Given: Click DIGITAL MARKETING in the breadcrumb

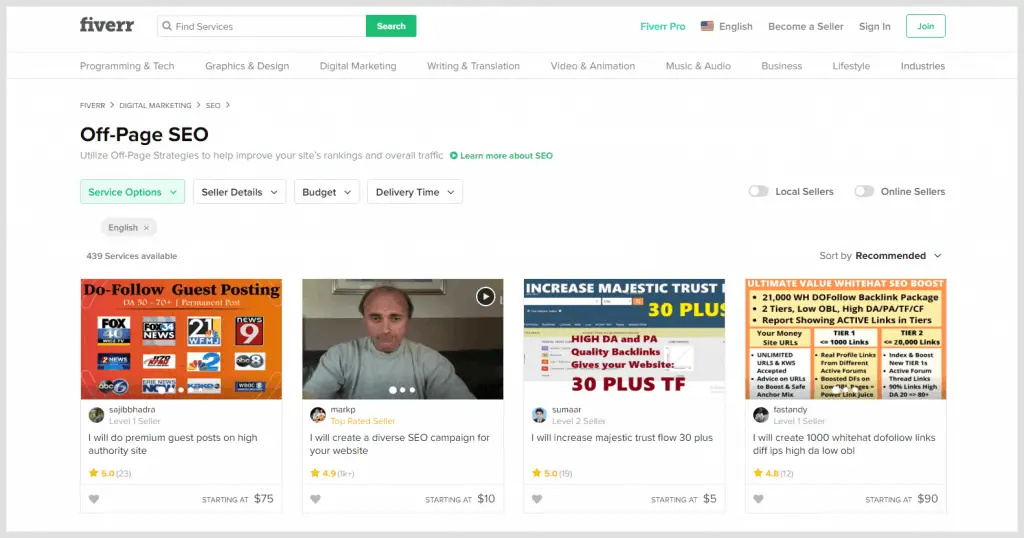Looking at the screenshot, I should coord(155,105).
